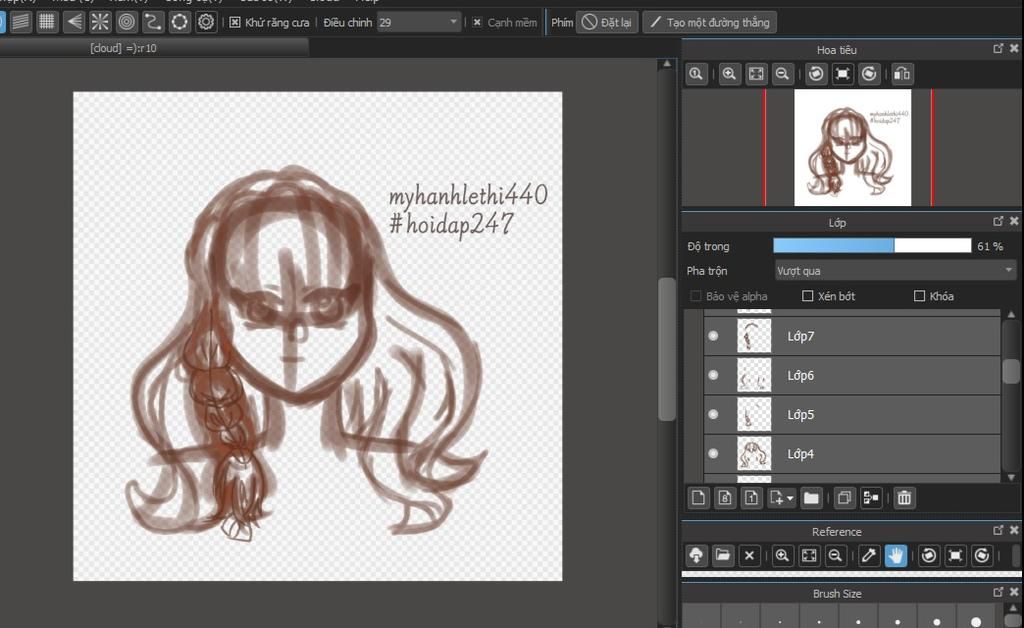The height and width of the screenshot is (628, 1024).
Task: Undock the Brush Size panel
Action: point(998,592)
